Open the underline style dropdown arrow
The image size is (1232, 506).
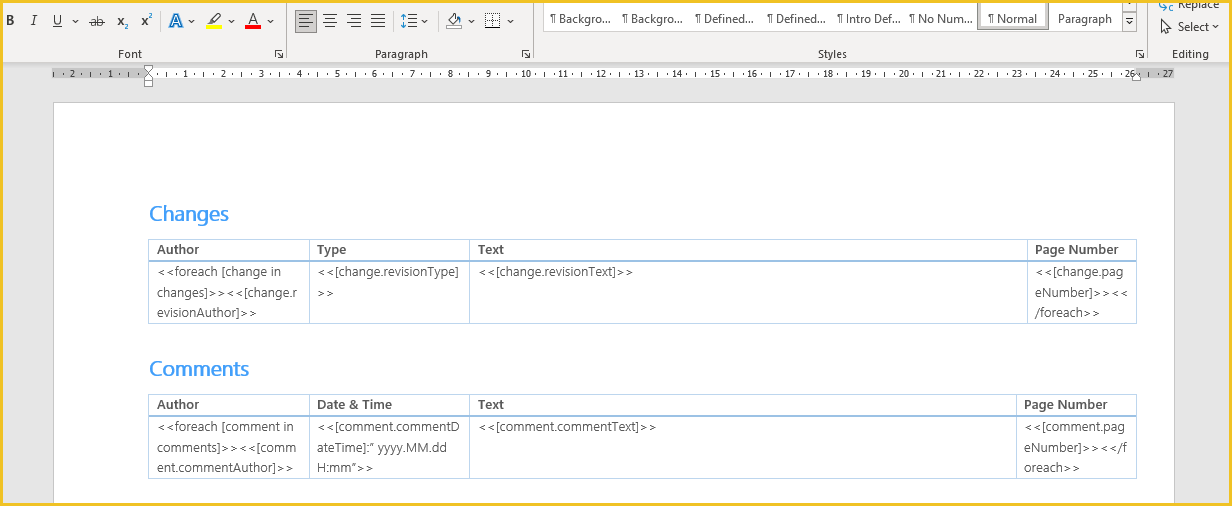[75, 20]
